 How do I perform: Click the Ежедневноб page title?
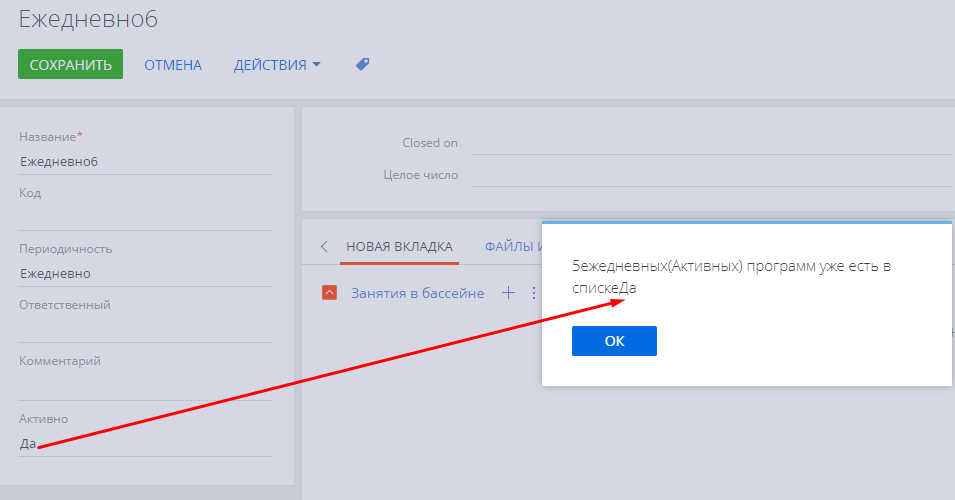pos(88,19)
